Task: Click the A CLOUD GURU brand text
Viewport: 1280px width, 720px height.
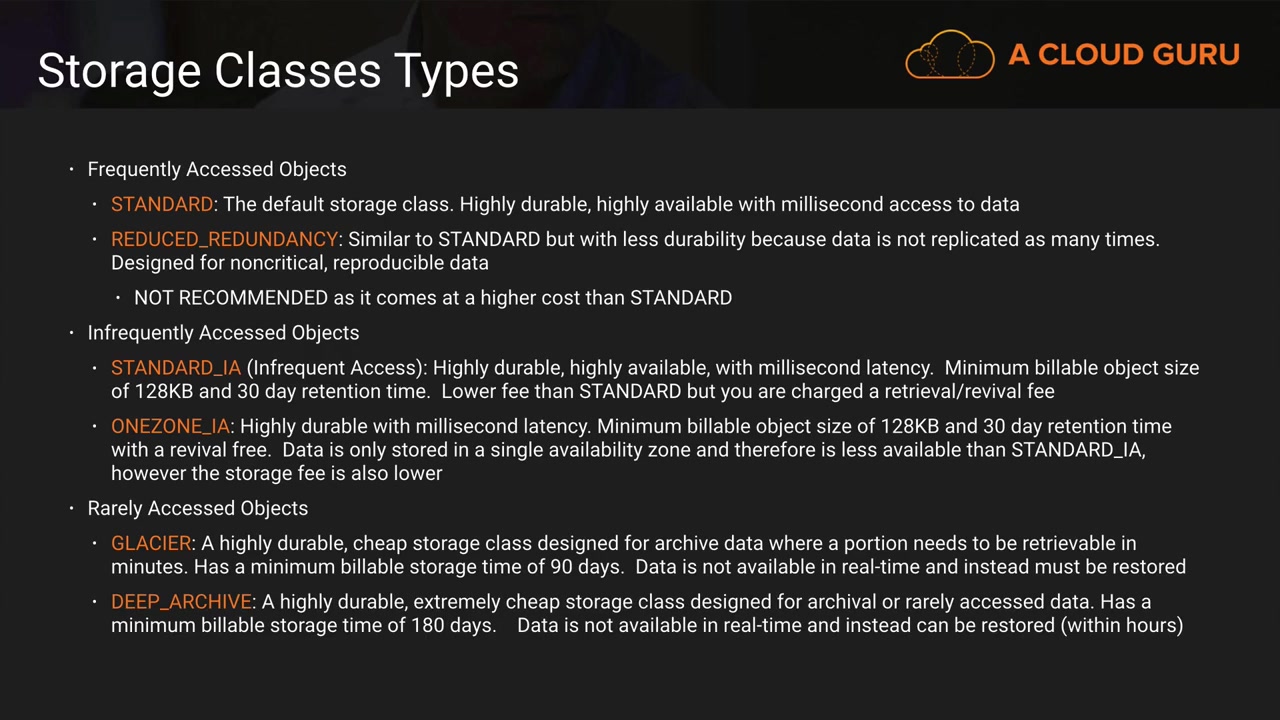Action: point(1124,55)
